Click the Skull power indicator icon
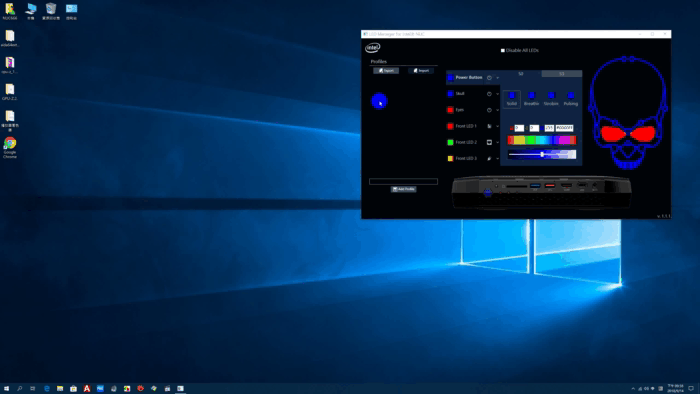Image resolution: width=700 pixels, height=394 pixels. click(x=489, y=94)
